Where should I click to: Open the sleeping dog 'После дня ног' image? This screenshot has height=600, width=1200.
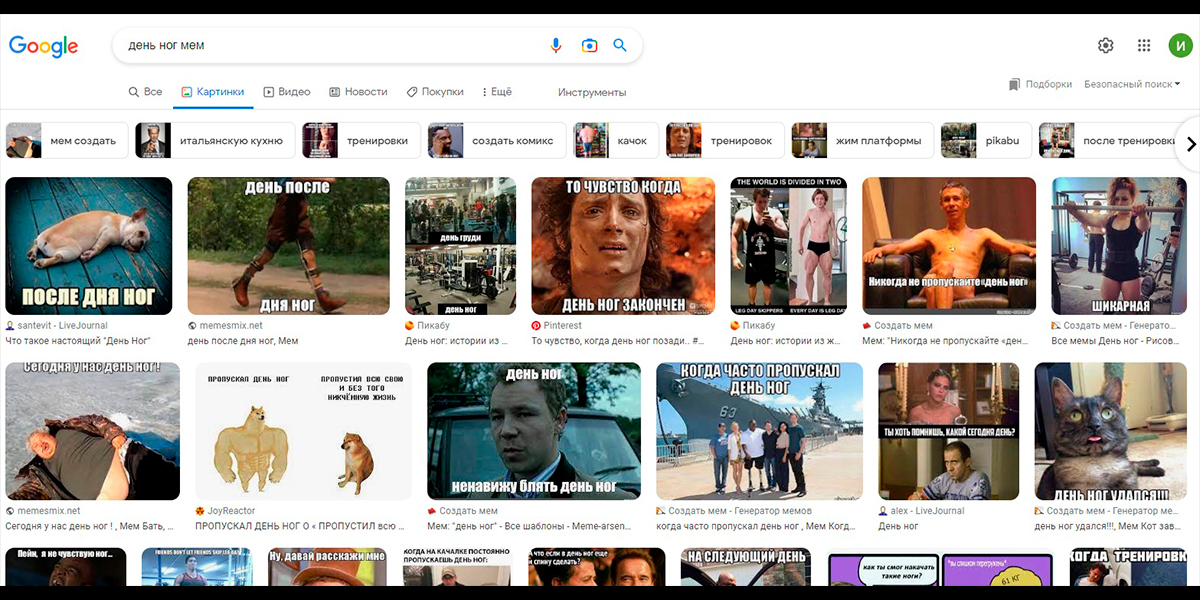89,246
